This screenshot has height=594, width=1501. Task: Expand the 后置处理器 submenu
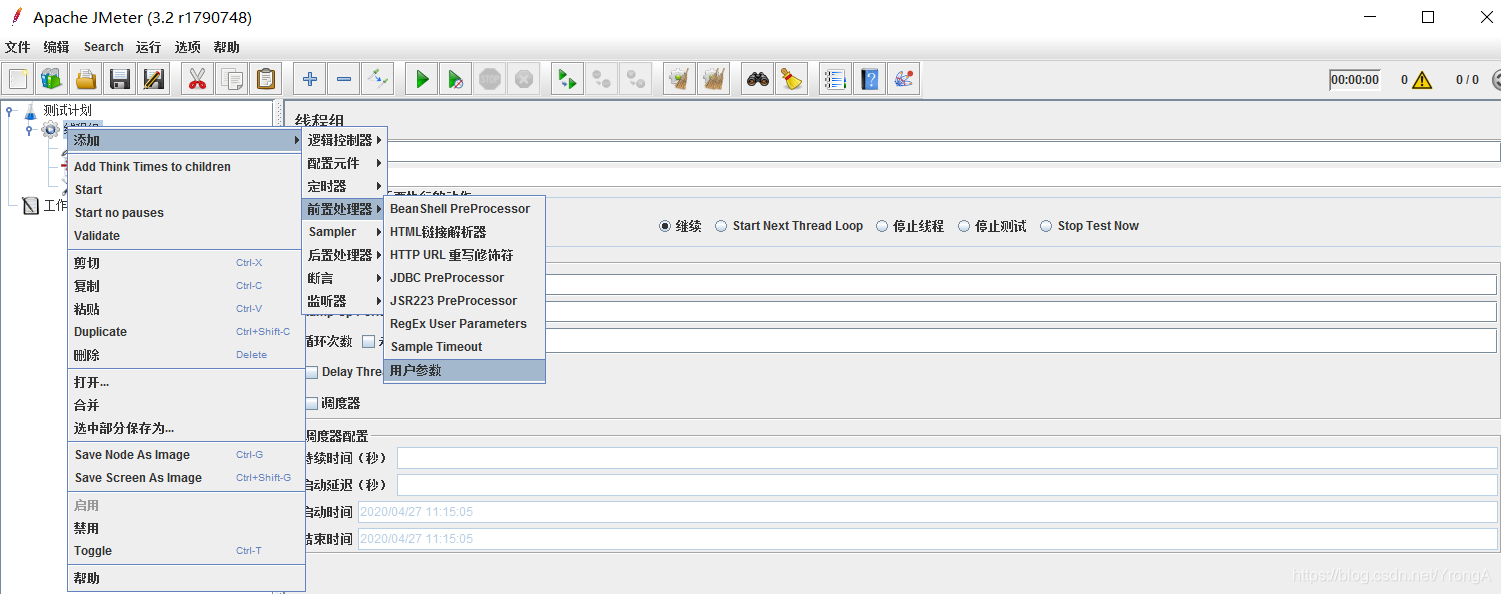[344, 255]
